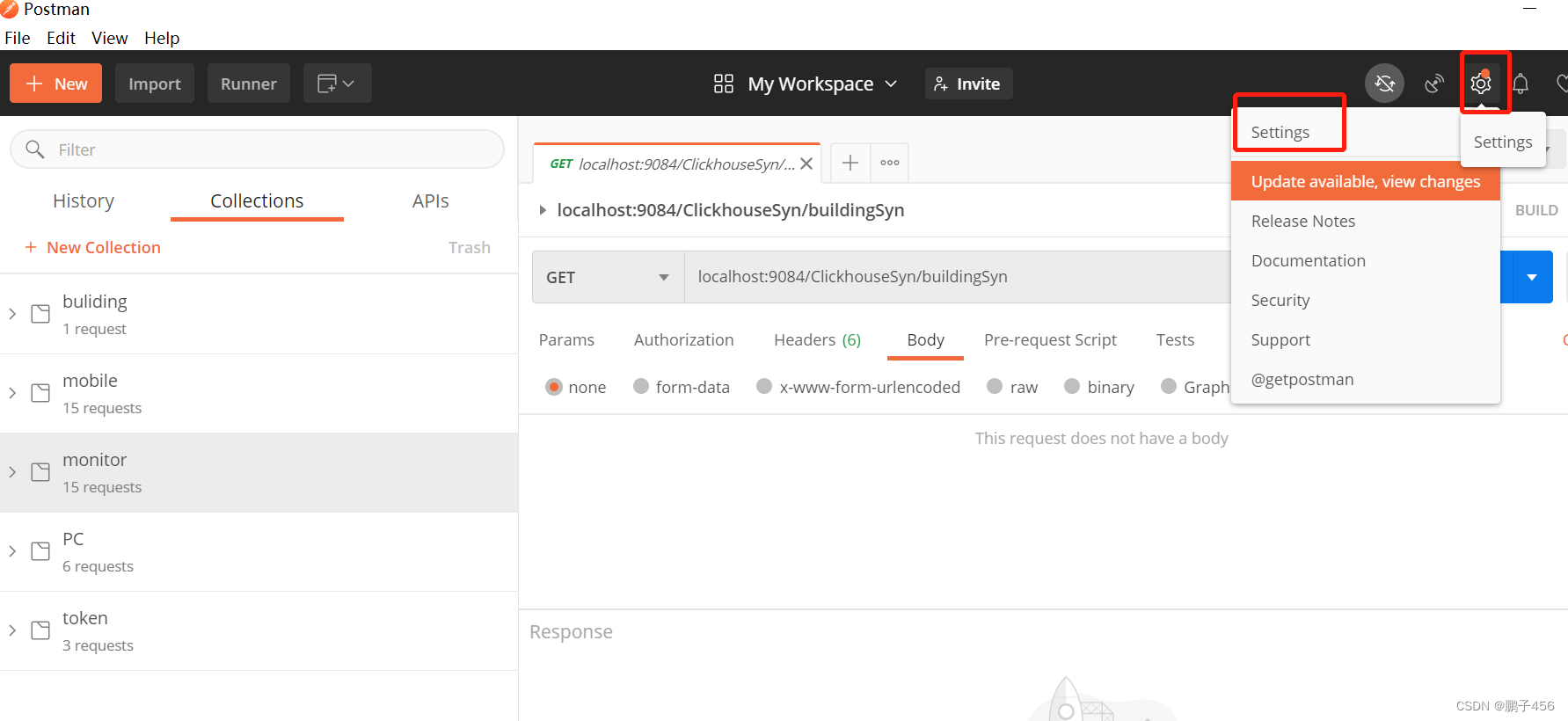Click the Postman logo in title bar
Image resolution: width=1568 pixels, height=721 pixels.
tap(9, 9)
